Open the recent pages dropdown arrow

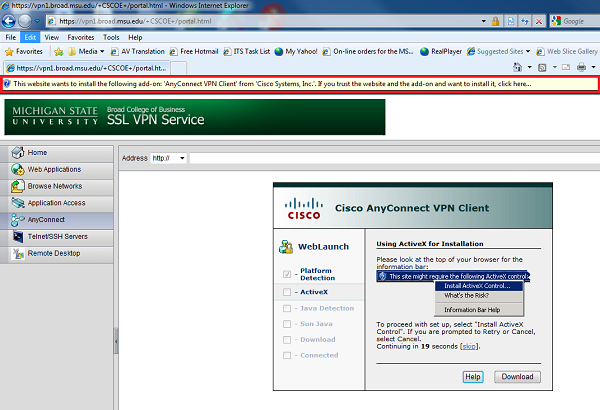tap(37, 21)
